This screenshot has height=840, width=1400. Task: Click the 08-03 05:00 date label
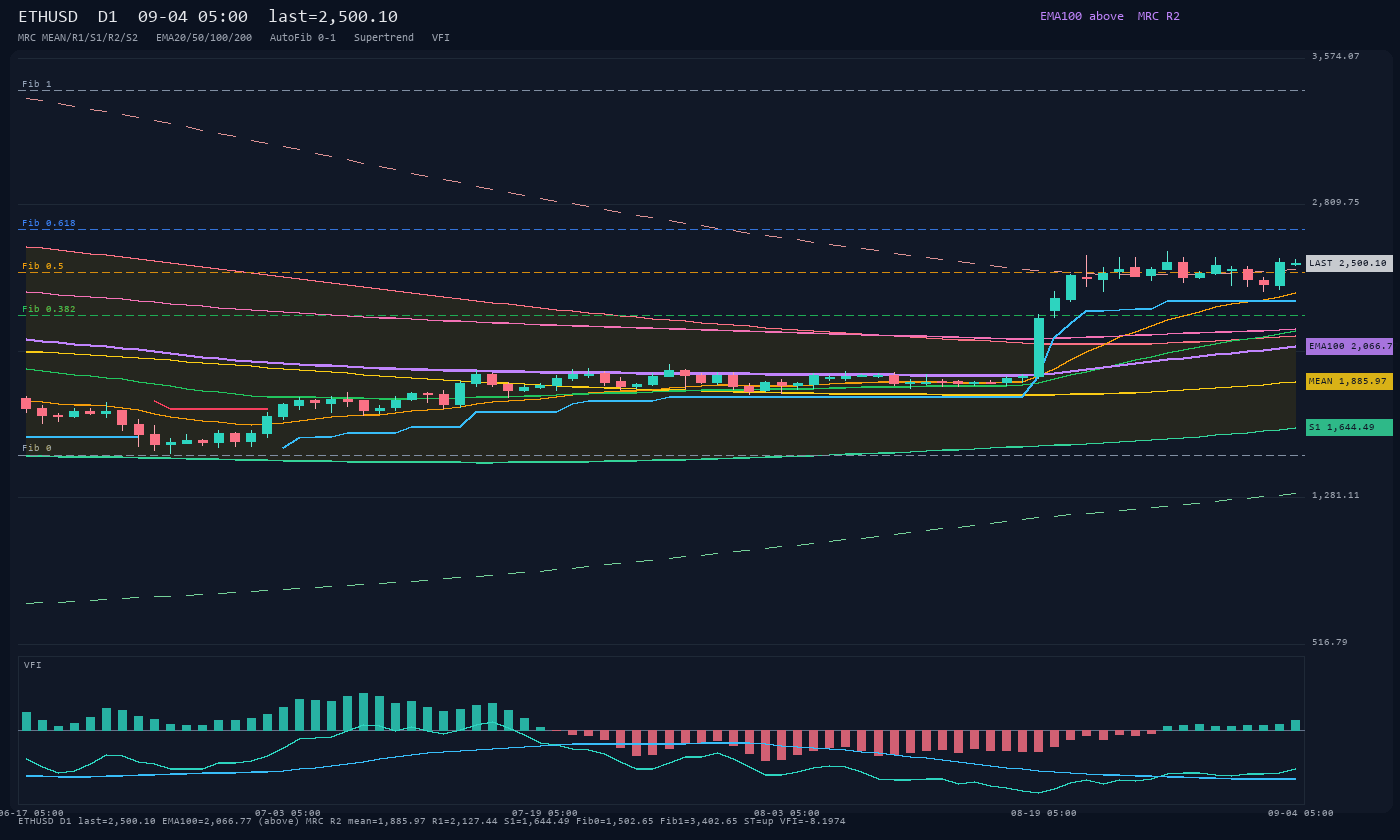[787, 813]
